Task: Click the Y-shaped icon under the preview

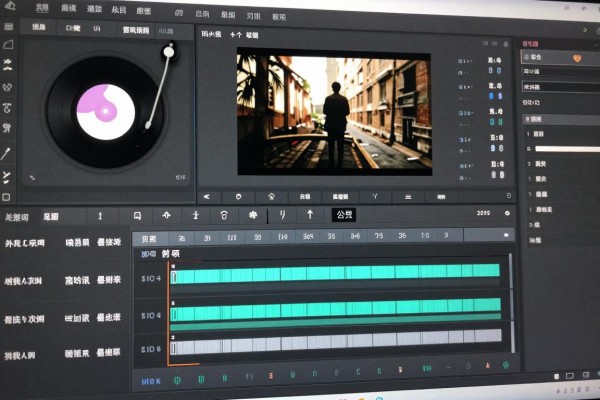Action: (375, 196)
